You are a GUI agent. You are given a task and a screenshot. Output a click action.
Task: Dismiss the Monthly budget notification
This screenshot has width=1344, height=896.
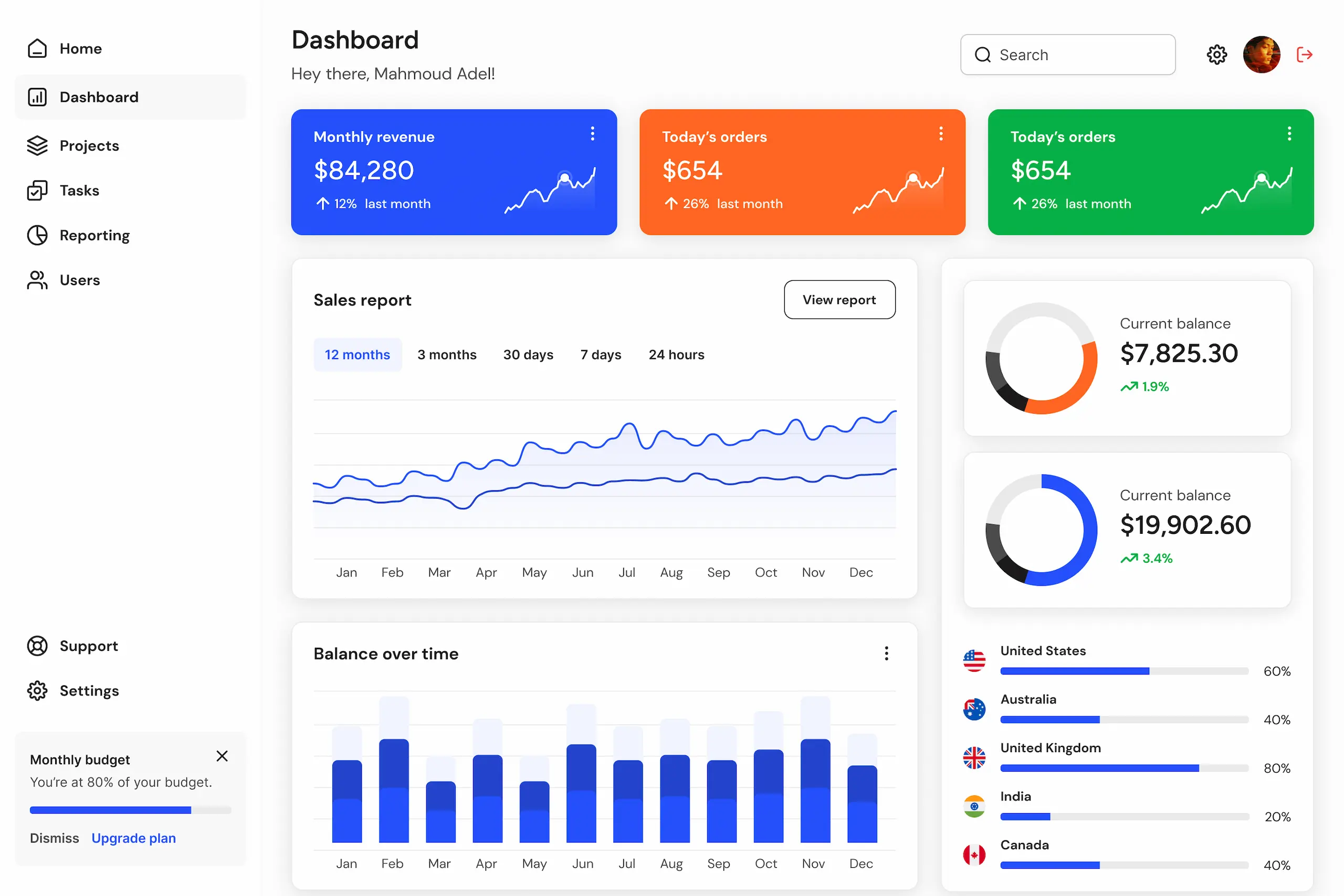click(x=222, y=756)
